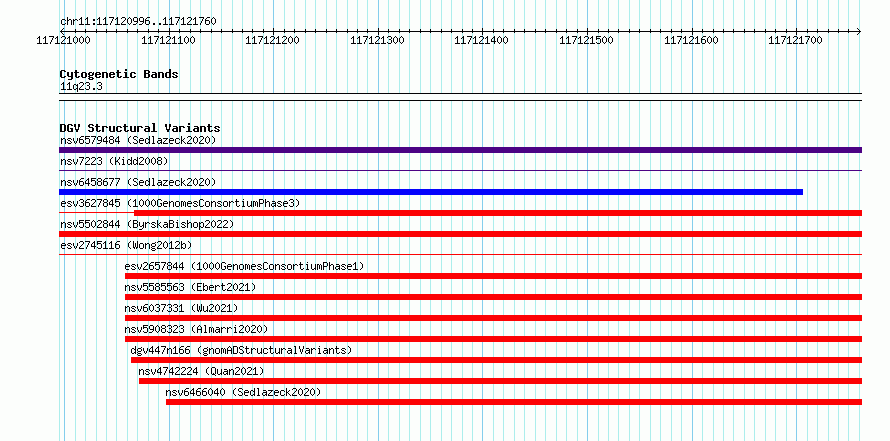Click the left arrowhead of the ruler
This screenshot has height=441, width=890.
click(x=62, y=31)
